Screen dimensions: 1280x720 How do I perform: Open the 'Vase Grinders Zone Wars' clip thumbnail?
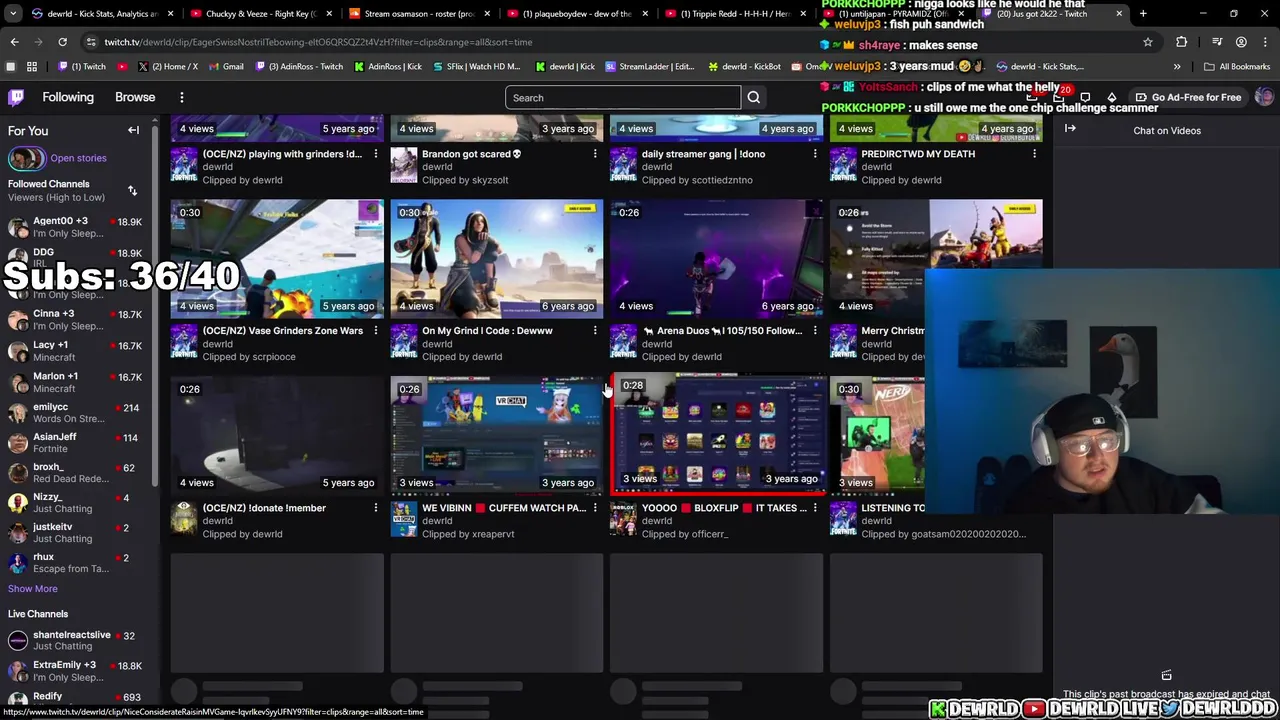(x=277, y=259)
